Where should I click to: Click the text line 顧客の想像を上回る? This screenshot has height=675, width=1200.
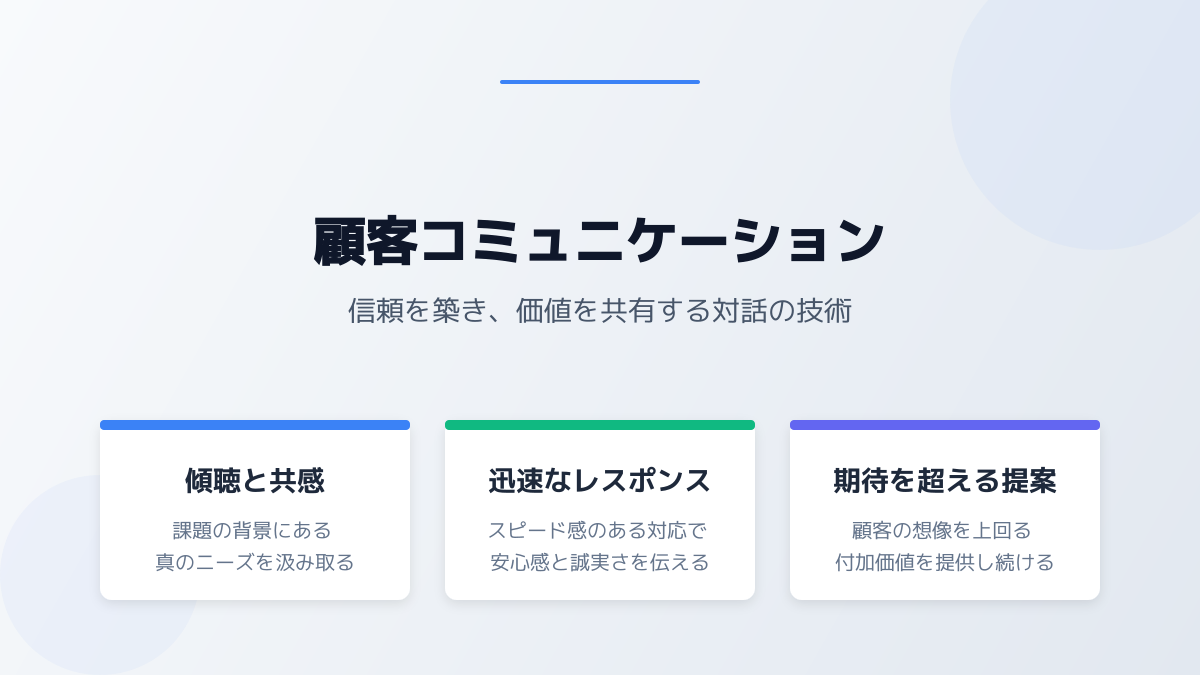click(945, 530)
